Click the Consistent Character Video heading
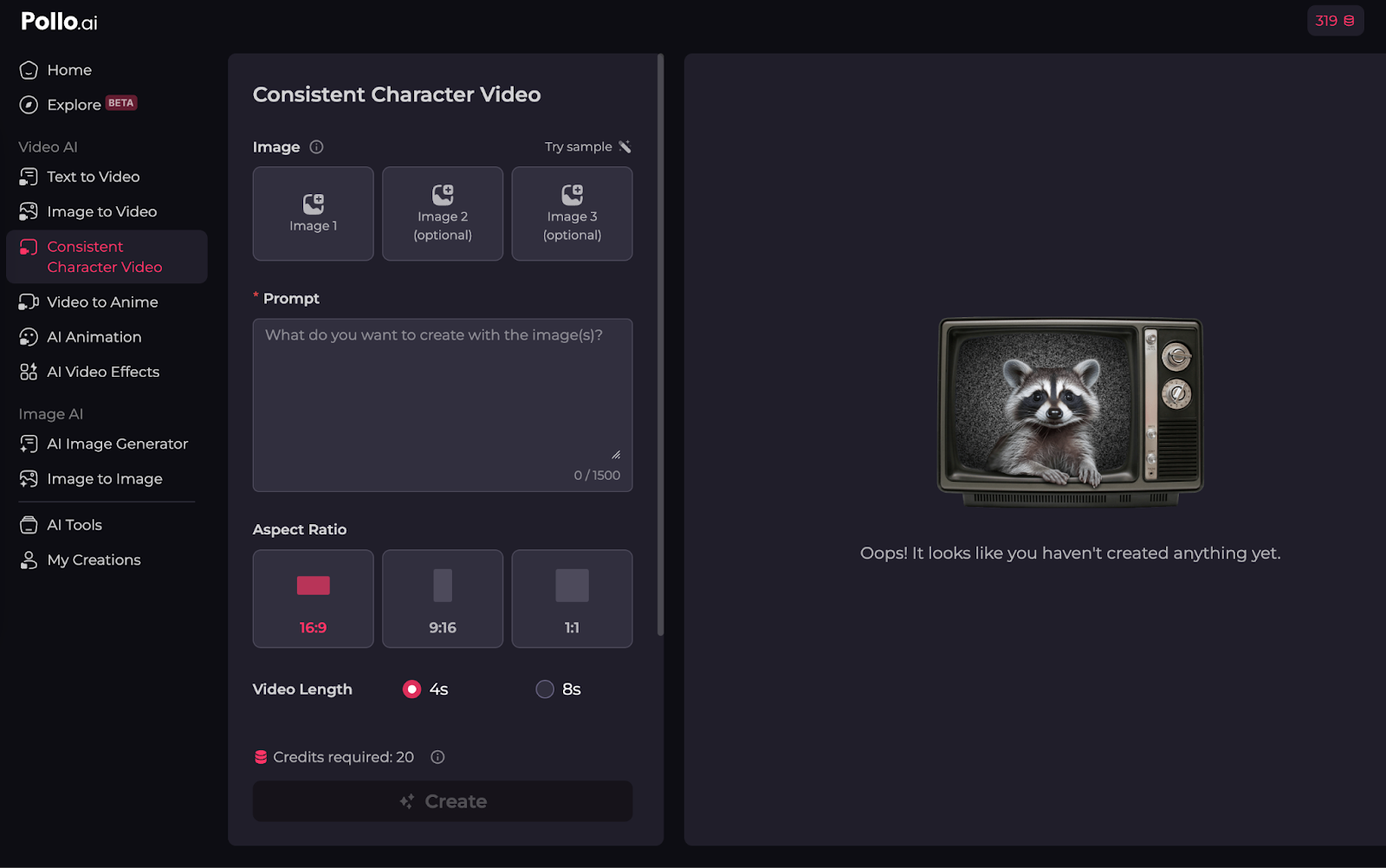 coord(397,94)
